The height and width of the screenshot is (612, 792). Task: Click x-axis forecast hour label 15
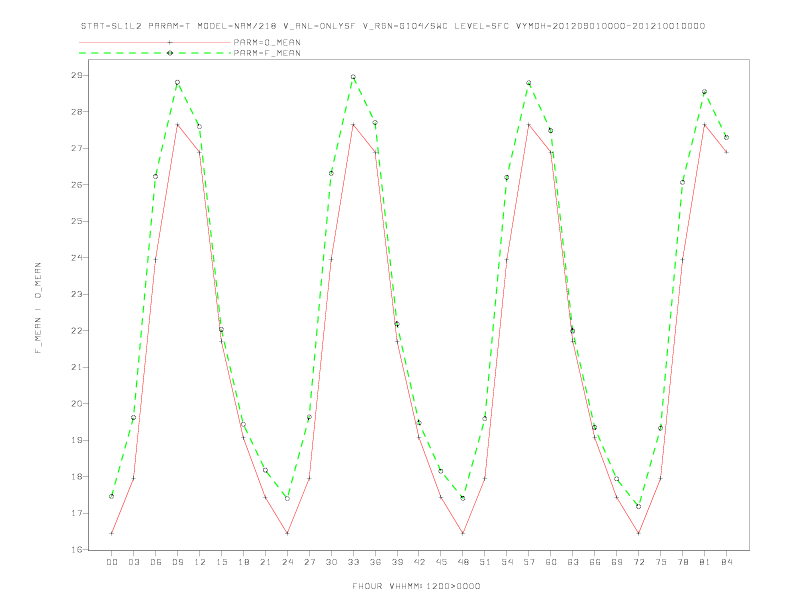[221, 562]
